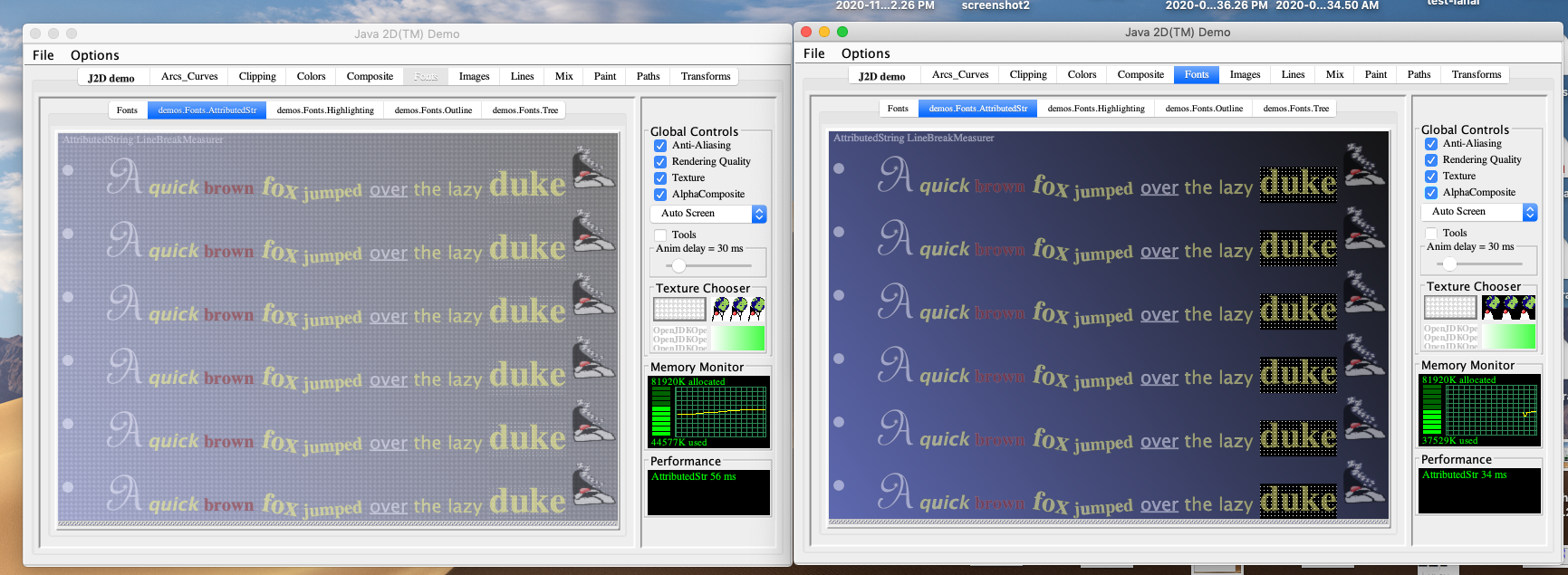
Task: Pick the green gradient texture in left window
Action: coord(738,338)
